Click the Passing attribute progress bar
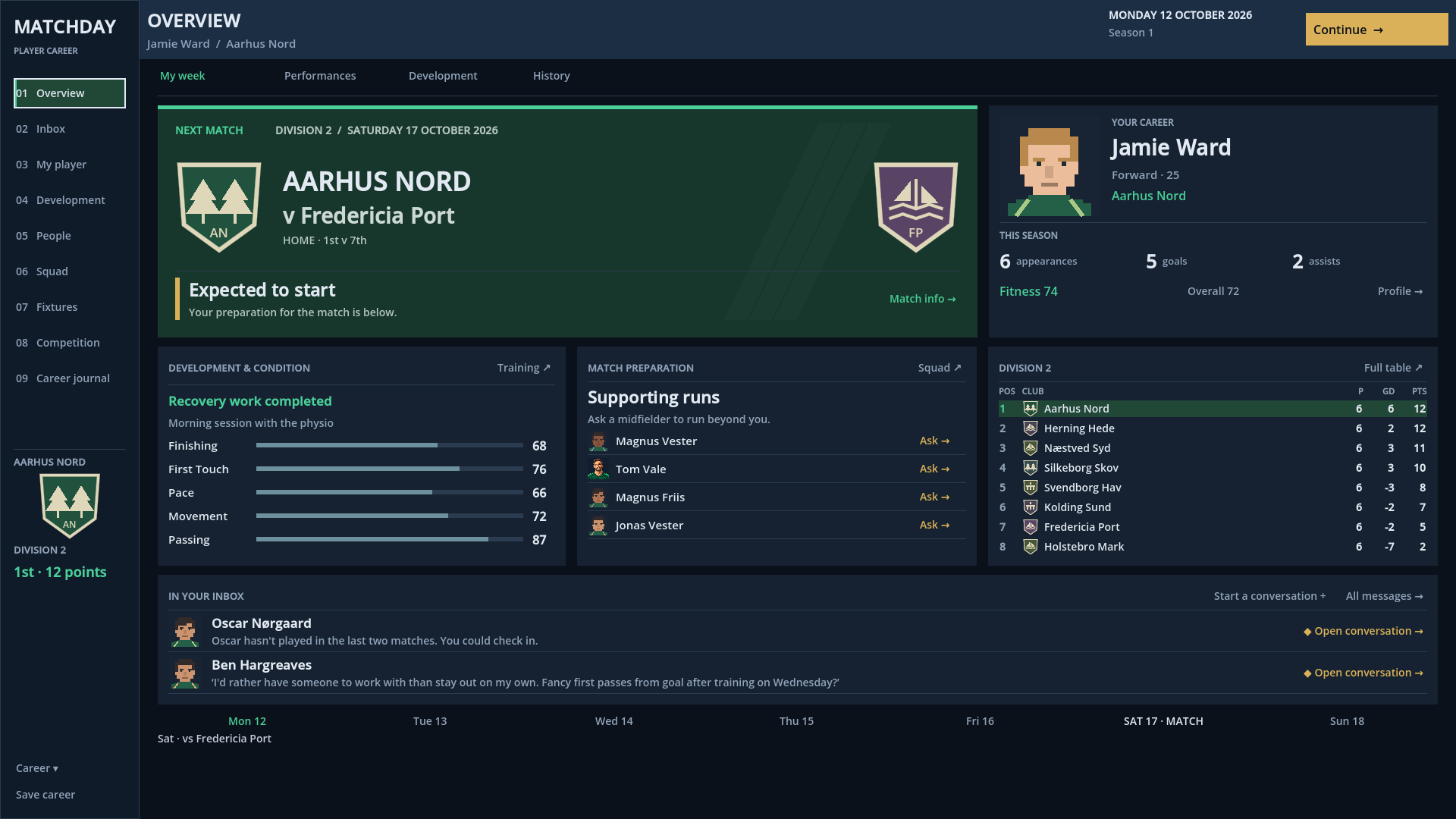This screenshot has width=1456, height=819. (390, 540)
